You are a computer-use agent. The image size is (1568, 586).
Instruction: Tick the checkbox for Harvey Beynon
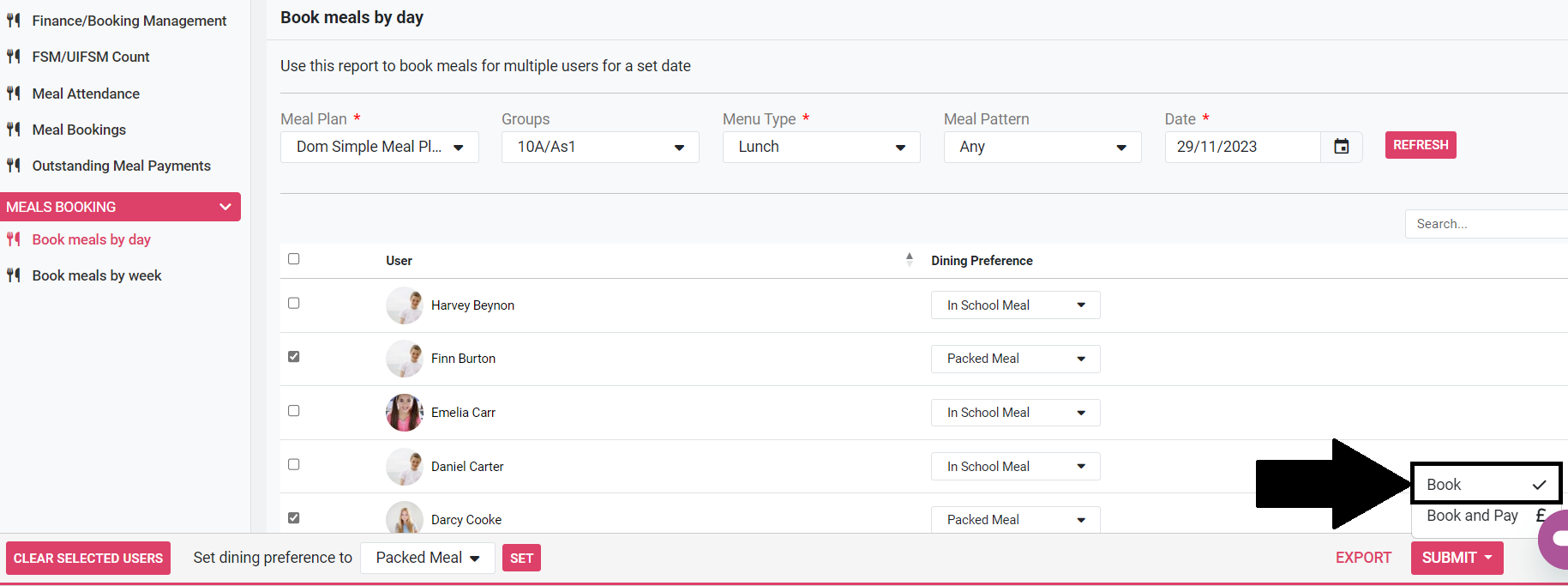(294, 303)
